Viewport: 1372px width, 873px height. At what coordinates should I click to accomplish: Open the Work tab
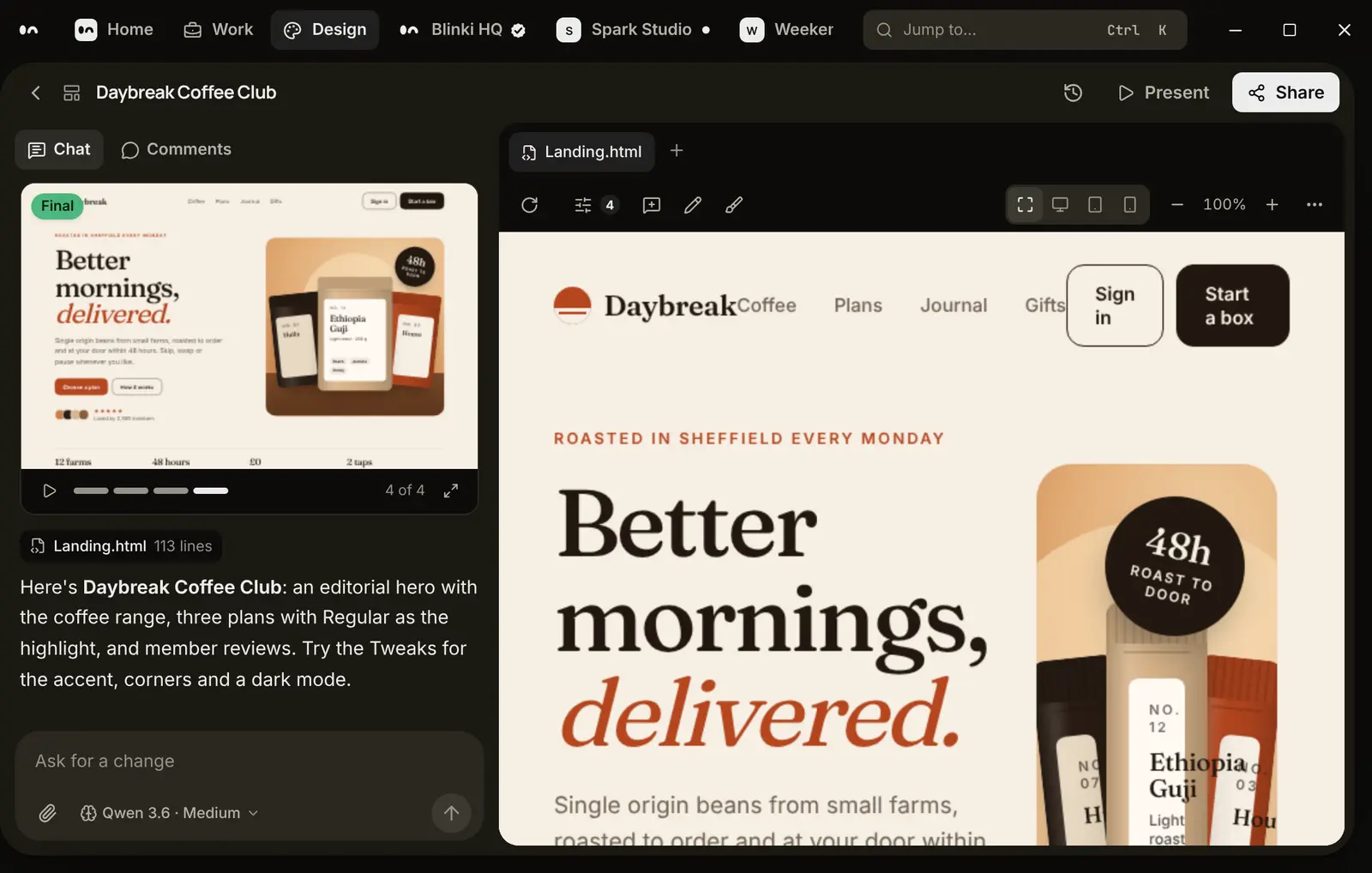tap(219, 30)
